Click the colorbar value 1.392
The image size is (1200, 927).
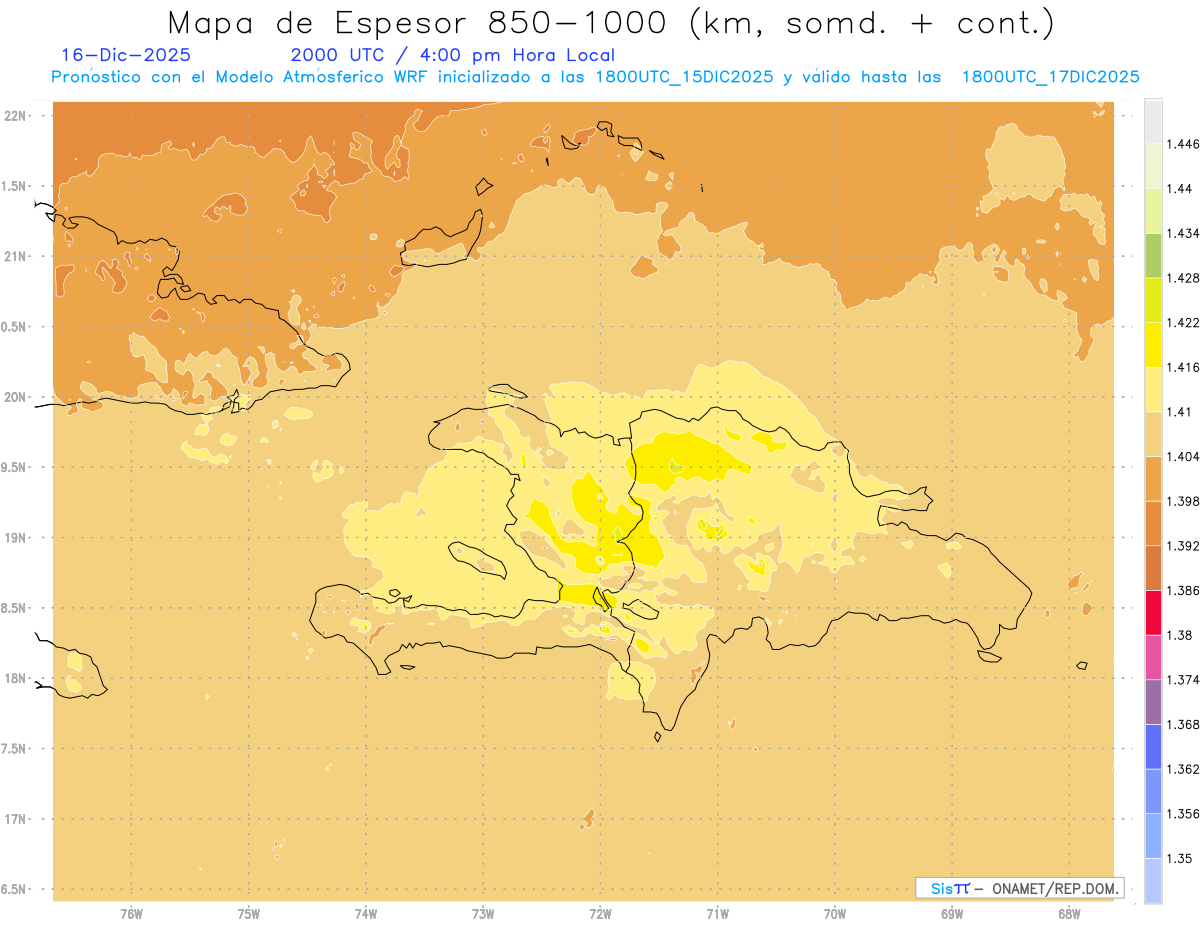(x=1183, y=546)
